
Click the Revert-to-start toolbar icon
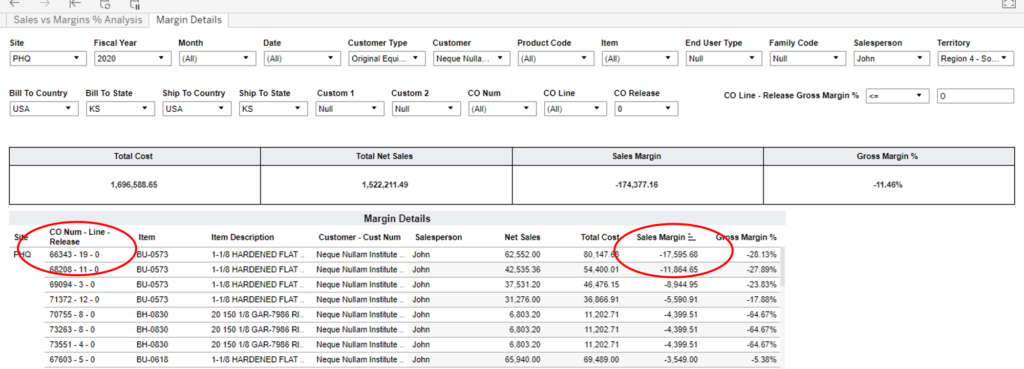[74, 3]
